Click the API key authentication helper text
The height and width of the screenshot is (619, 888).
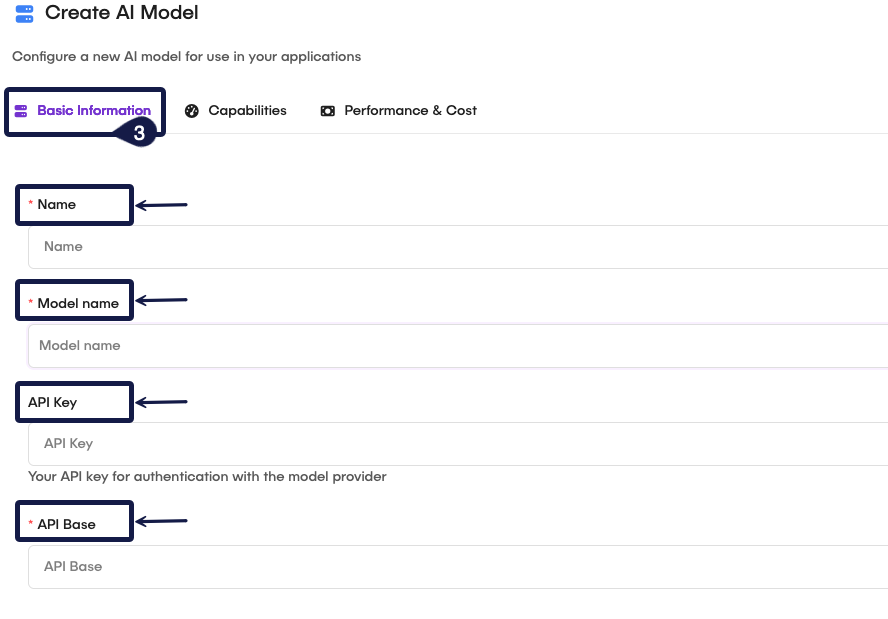(207, 476)
